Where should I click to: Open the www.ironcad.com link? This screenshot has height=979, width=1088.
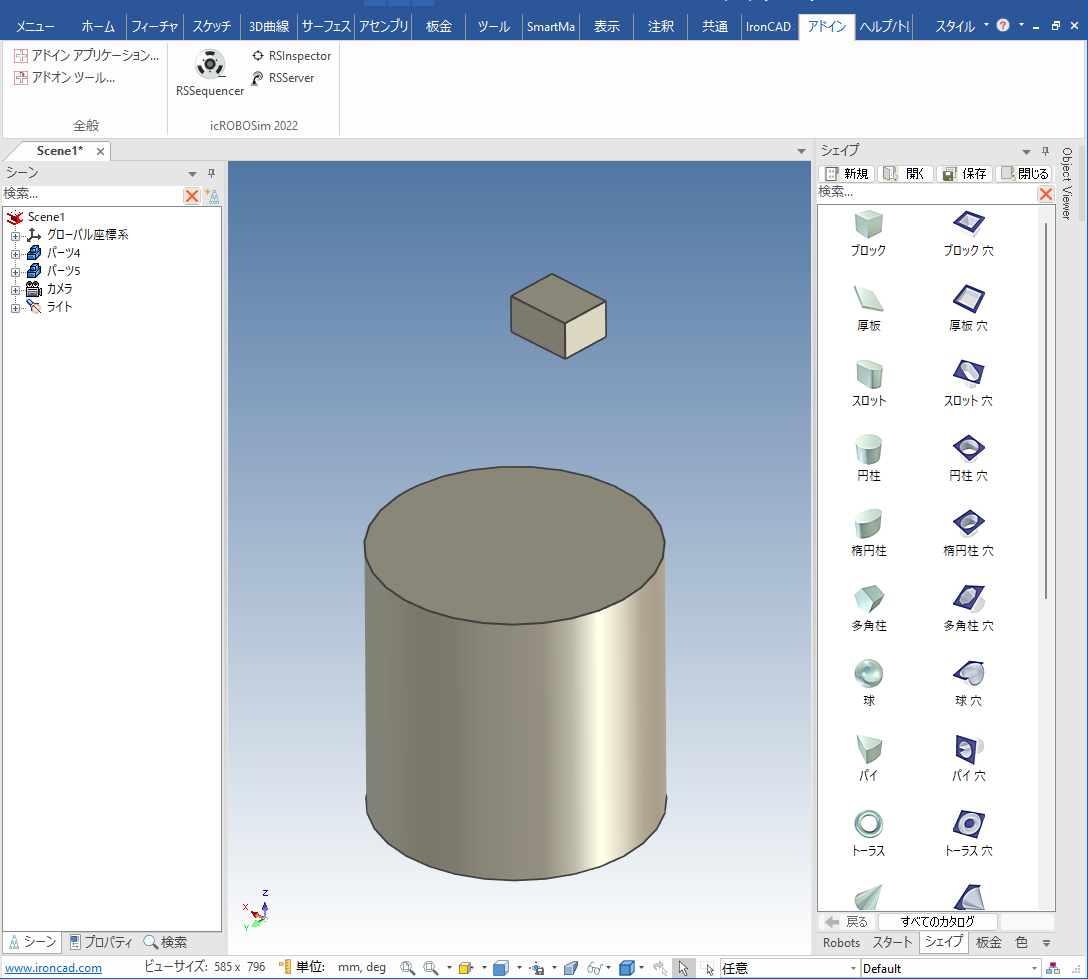tap(54, 968)
